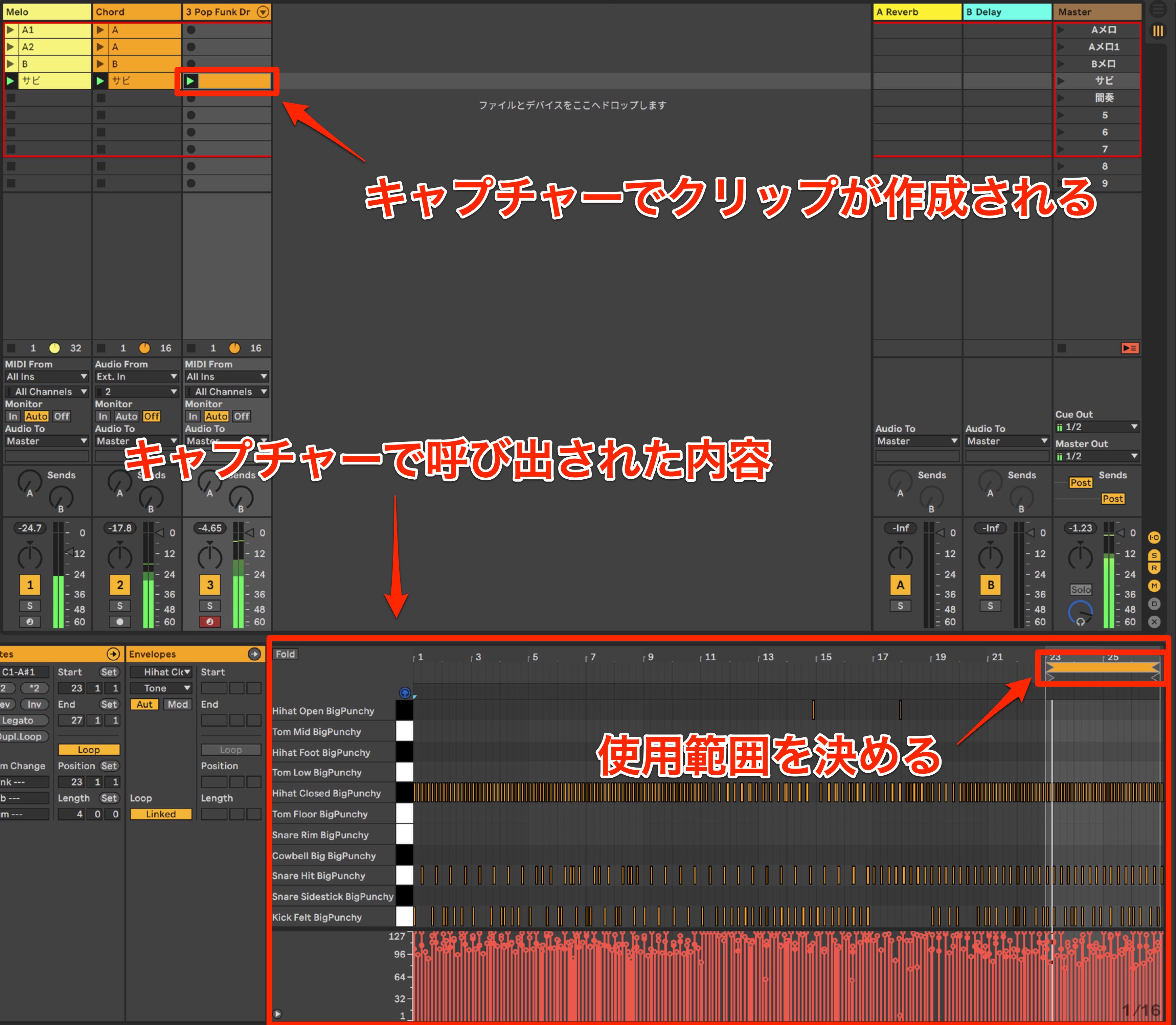Open the Hihat Clo envelope device chooser
1176x1025 pixels.
pyautogui.click(x=161, y=672)
